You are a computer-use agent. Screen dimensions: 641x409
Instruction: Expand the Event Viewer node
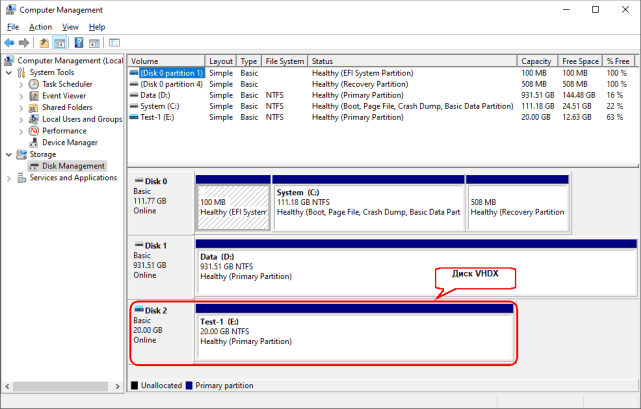(21, 96)
